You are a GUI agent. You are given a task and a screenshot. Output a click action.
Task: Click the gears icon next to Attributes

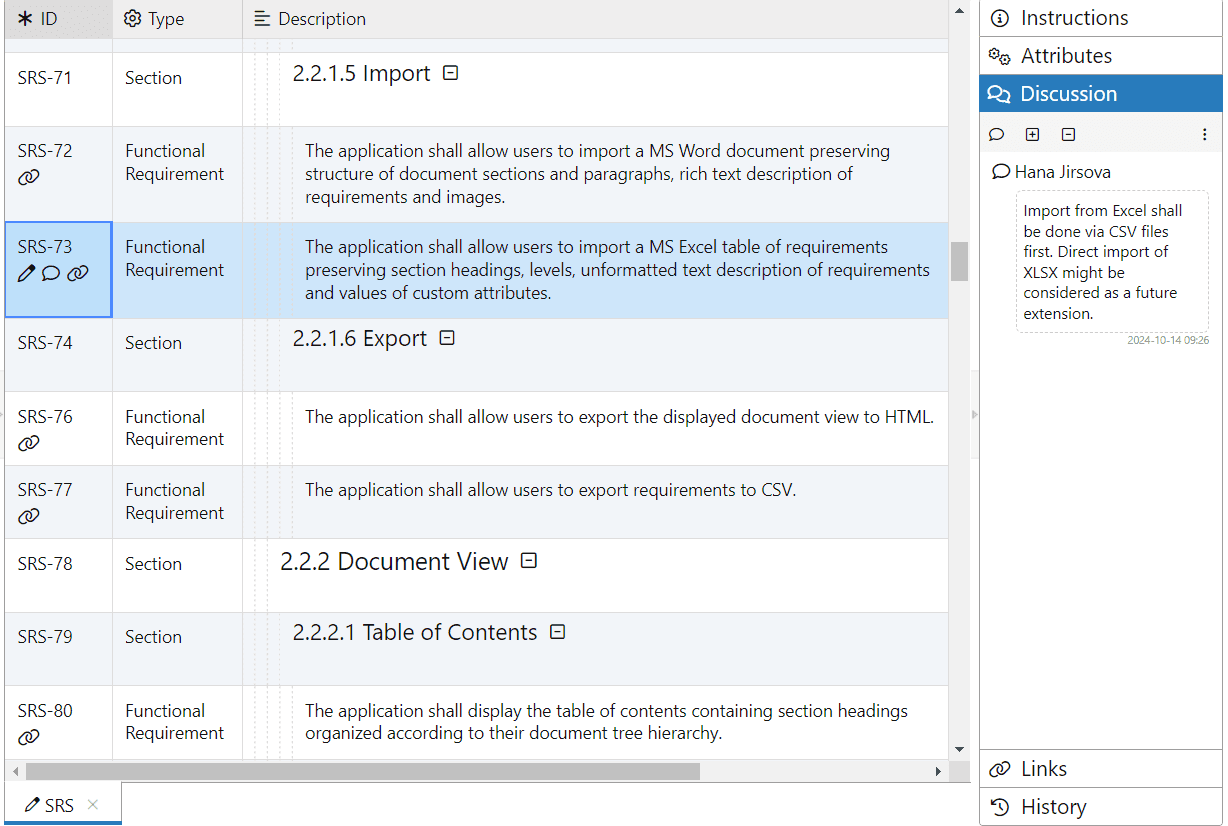coord(999,56)
